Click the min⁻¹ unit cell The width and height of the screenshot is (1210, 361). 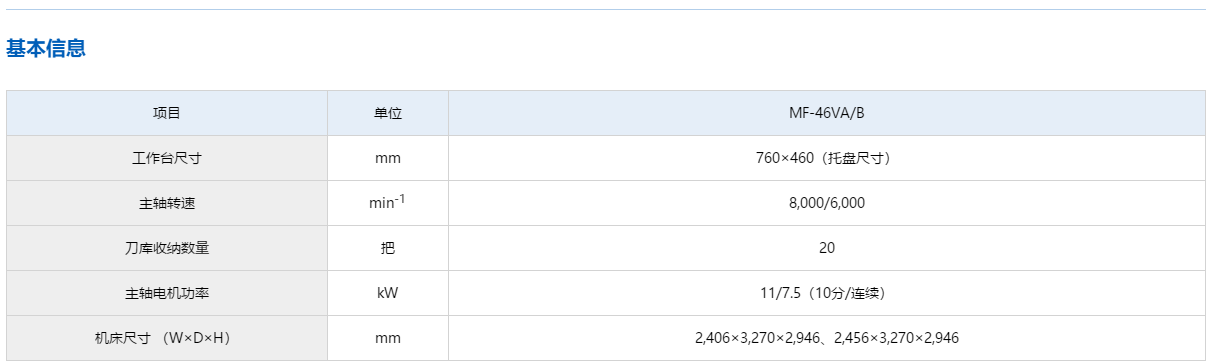click(x=388, y=202)
